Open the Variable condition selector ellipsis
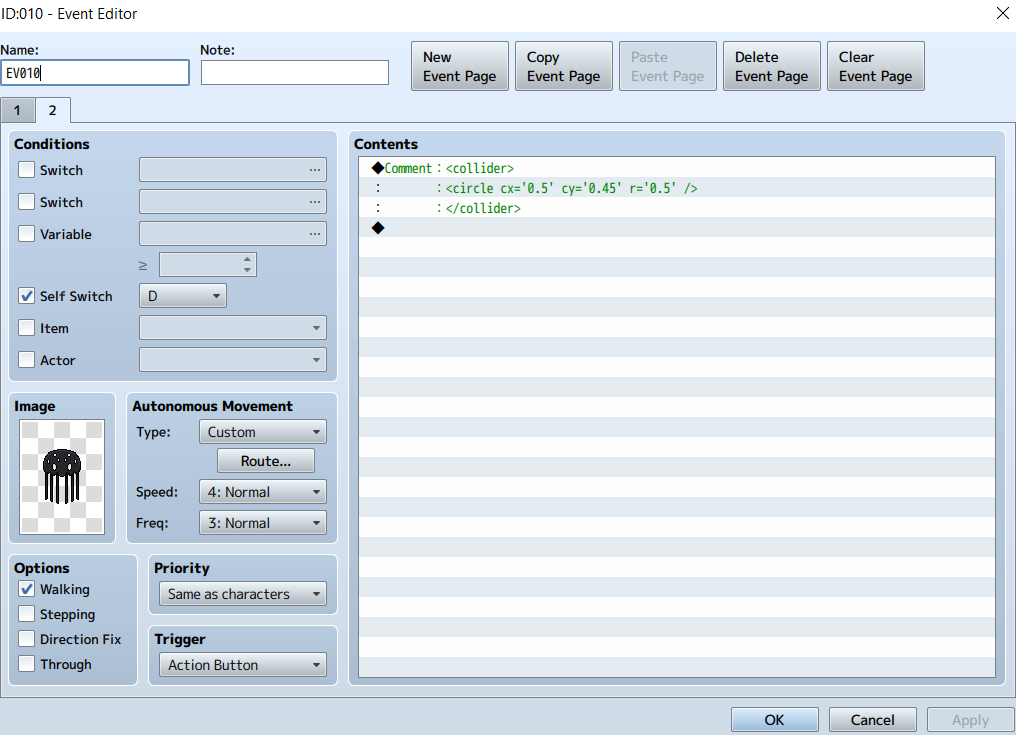The image size is (1016, 735). (x=315, y=233)
